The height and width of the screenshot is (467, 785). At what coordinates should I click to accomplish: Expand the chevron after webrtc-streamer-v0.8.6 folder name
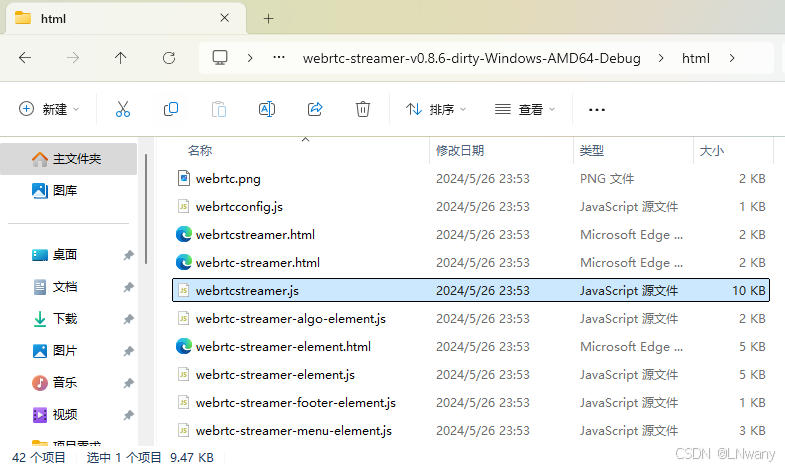pyautogui.click(x=661, y=58)
